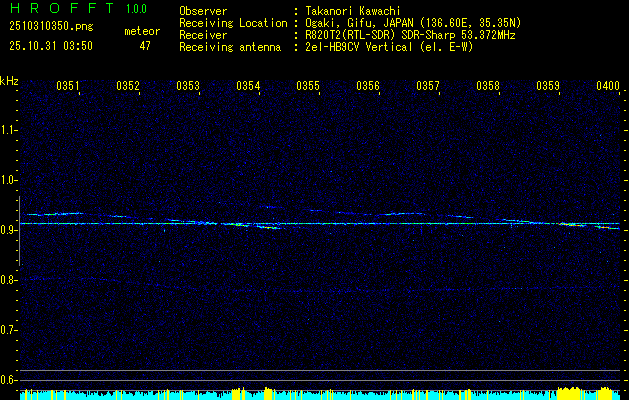Screen dimensions: 629x400
Task: Click the 25.10.31 03:50 timestamp
Action: point(50,46)
